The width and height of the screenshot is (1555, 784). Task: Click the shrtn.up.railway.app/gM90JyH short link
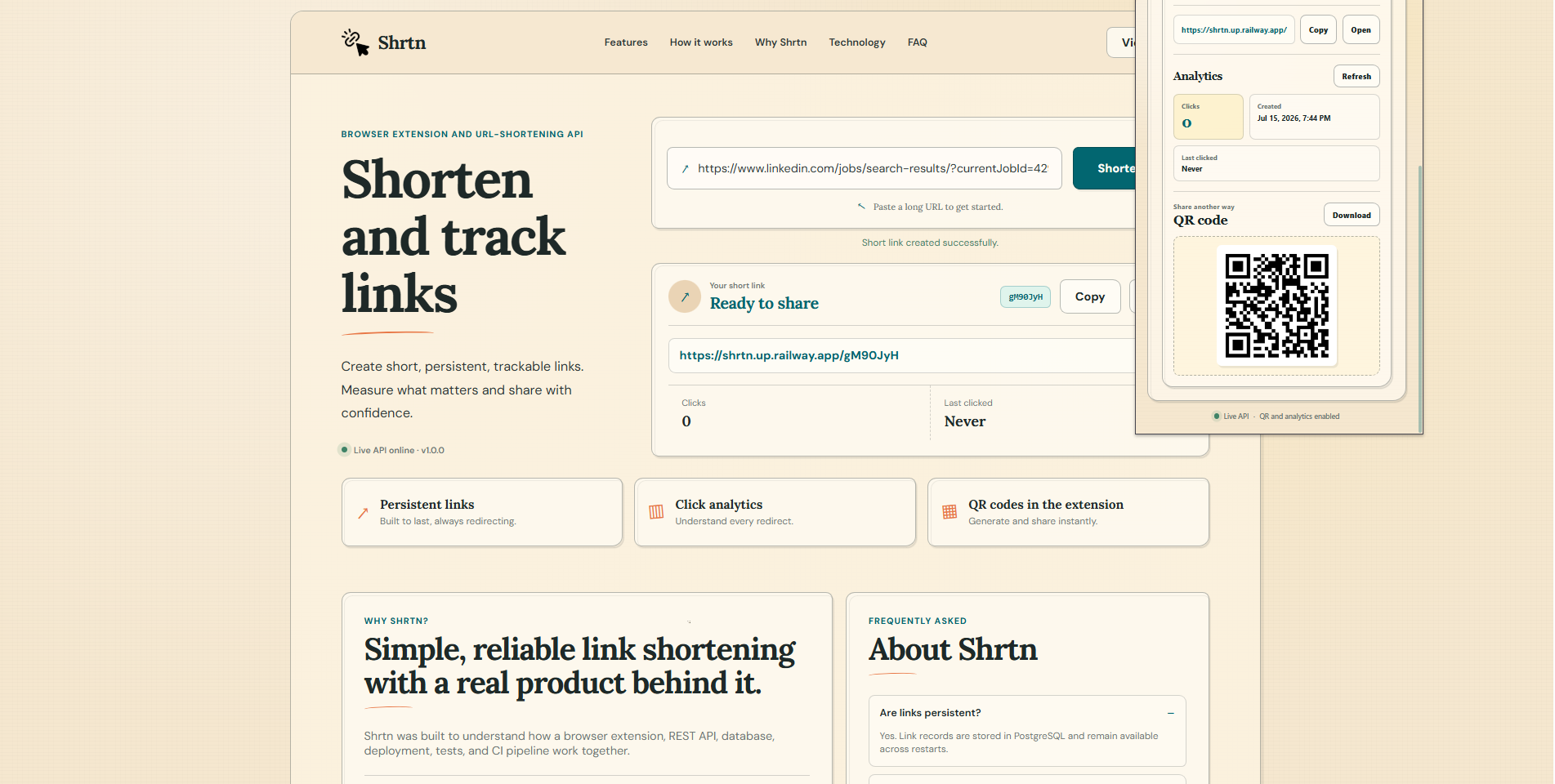pos(789,355)
